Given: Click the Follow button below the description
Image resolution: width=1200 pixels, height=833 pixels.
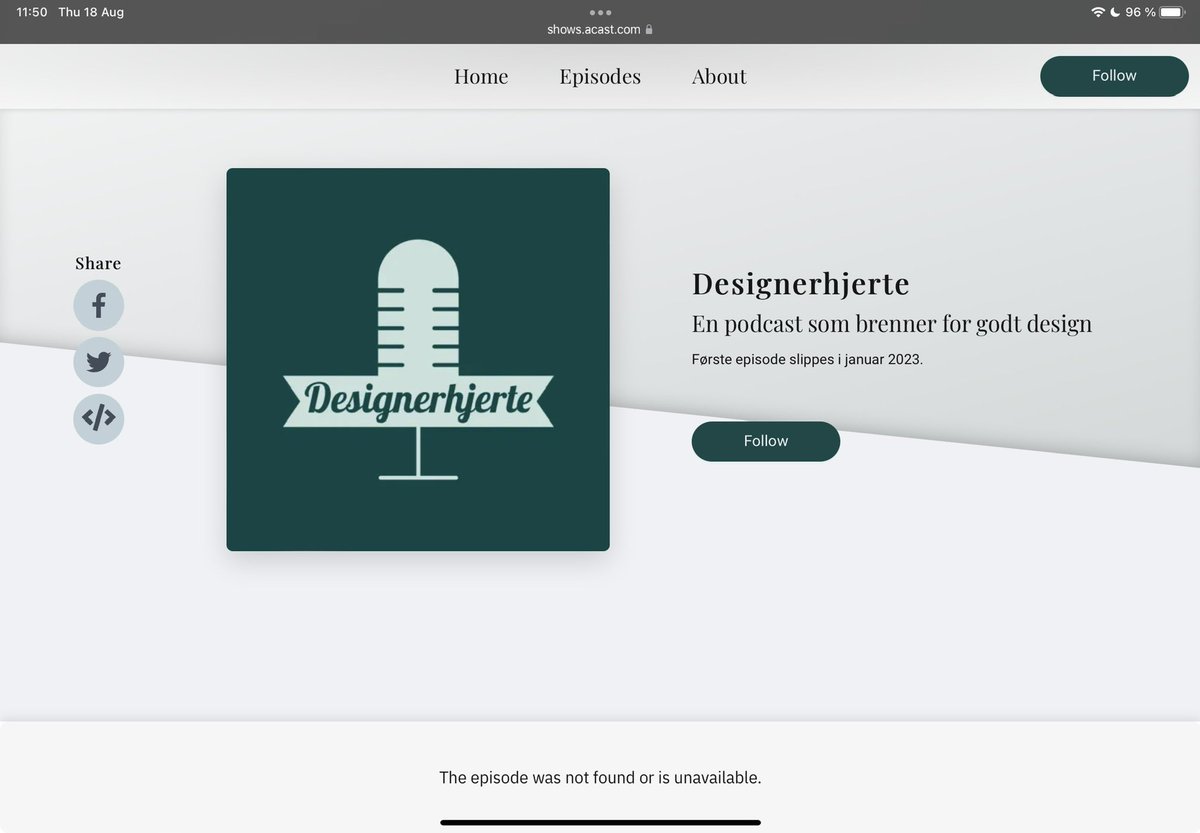Looking at the screenshot, I should 766,441.
